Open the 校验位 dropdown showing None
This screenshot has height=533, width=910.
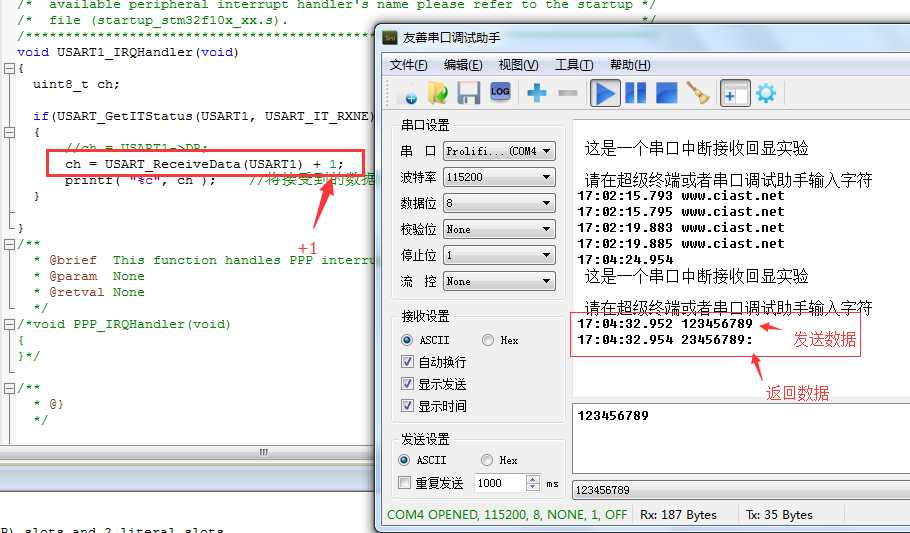click(x=499, y=229)
